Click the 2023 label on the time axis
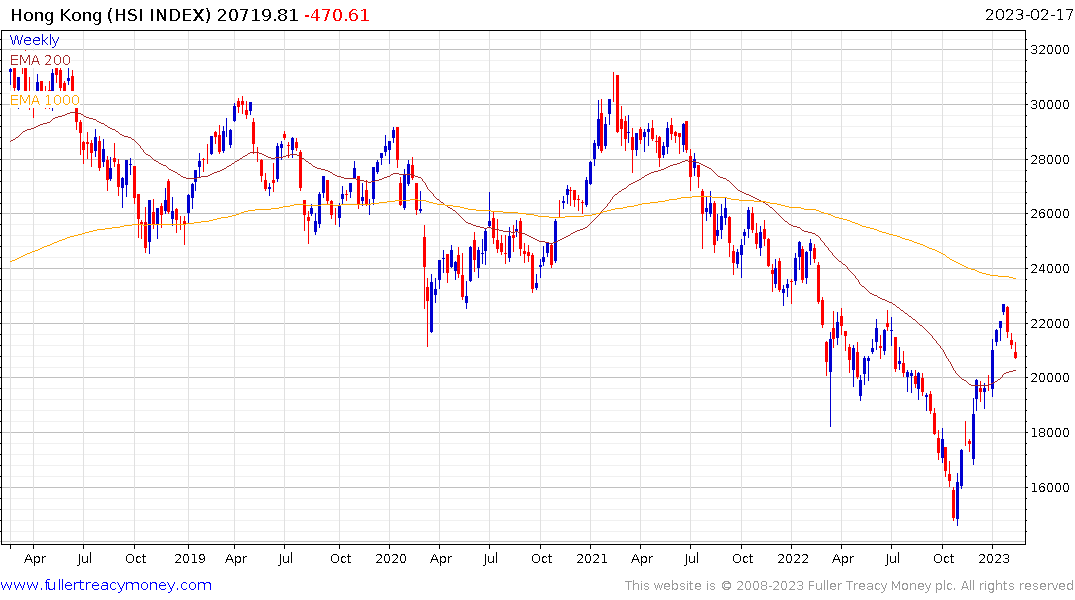1075x600 pixels. [993, 558]
